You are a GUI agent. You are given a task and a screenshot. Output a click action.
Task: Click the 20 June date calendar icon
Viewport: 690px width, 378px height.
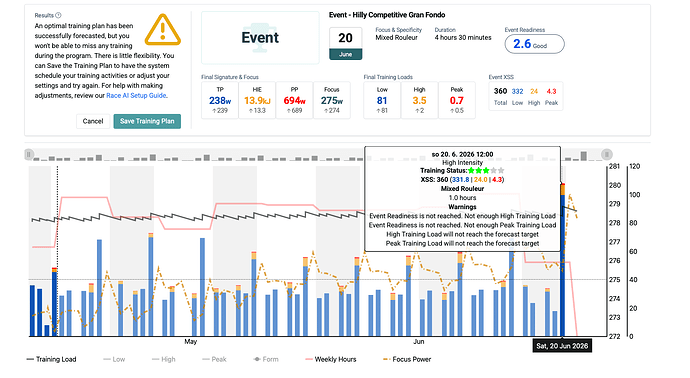click(x=345, y=43)
